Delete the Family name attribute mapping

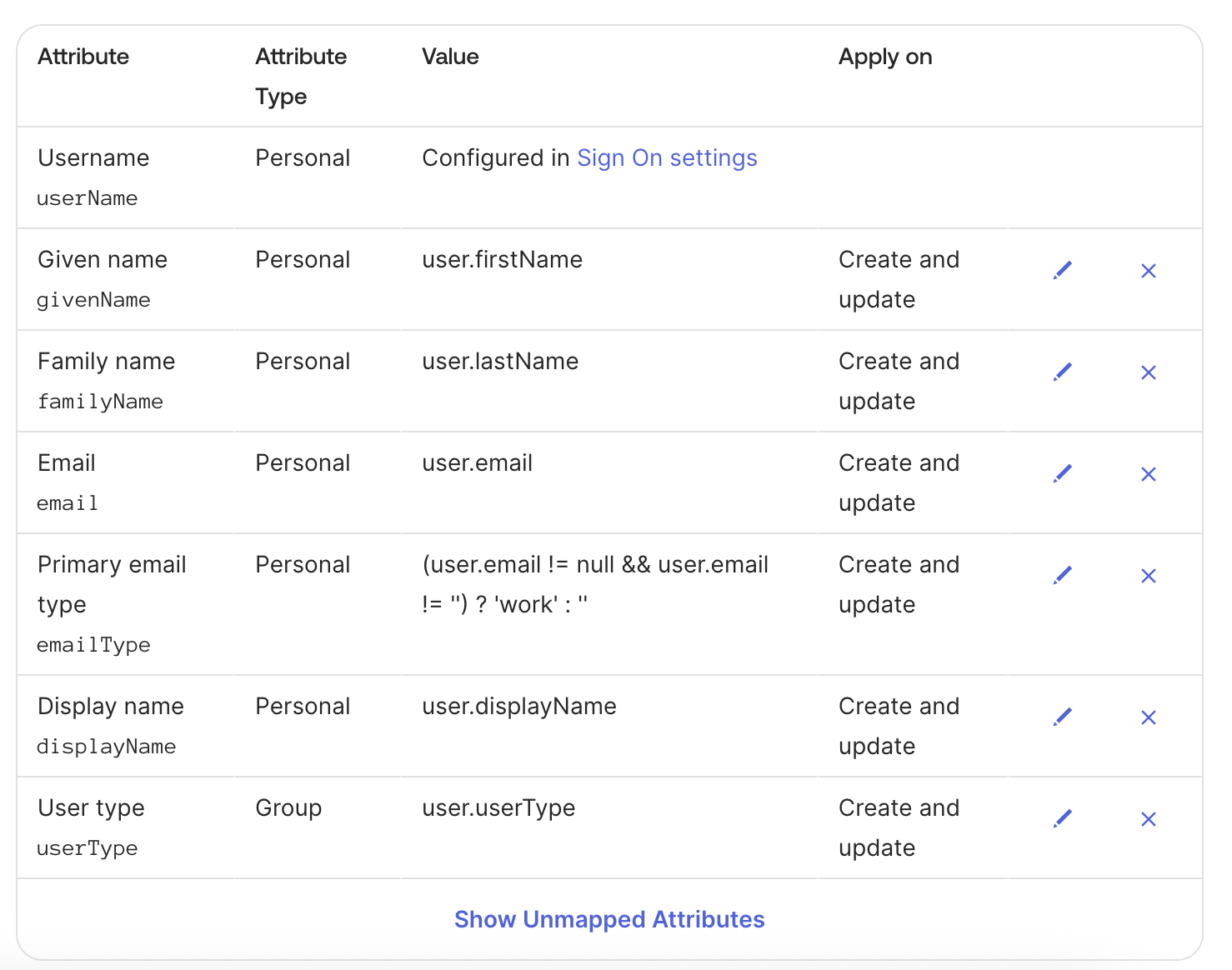pyautogui.click(x=1148, y=372)
